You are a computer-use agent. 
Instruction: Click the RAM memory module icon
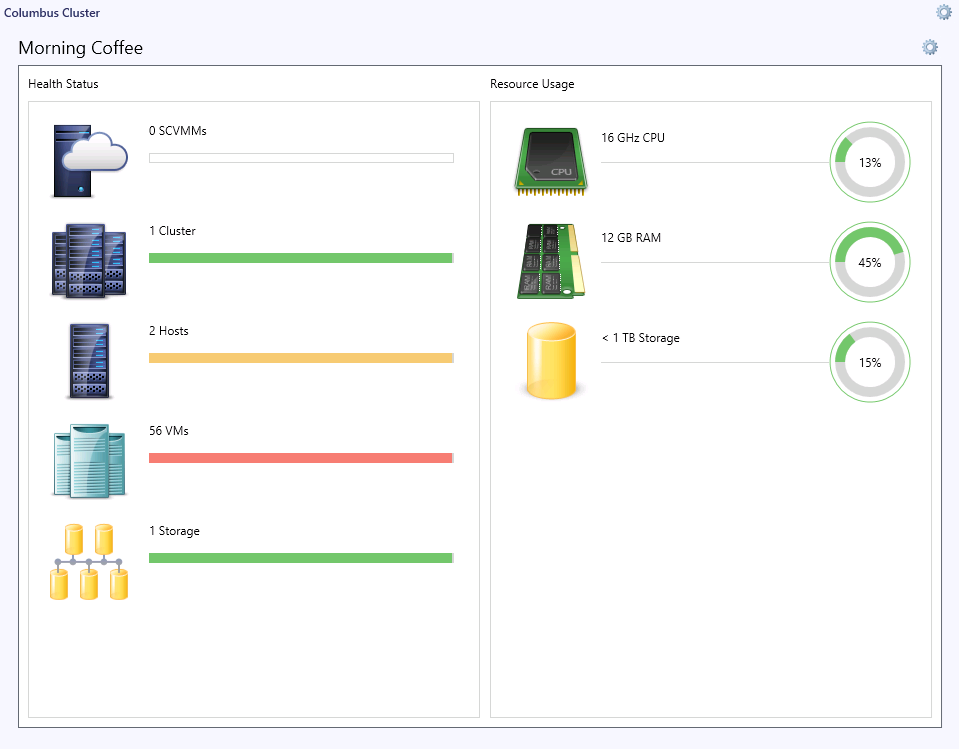(x=550, y=261)
